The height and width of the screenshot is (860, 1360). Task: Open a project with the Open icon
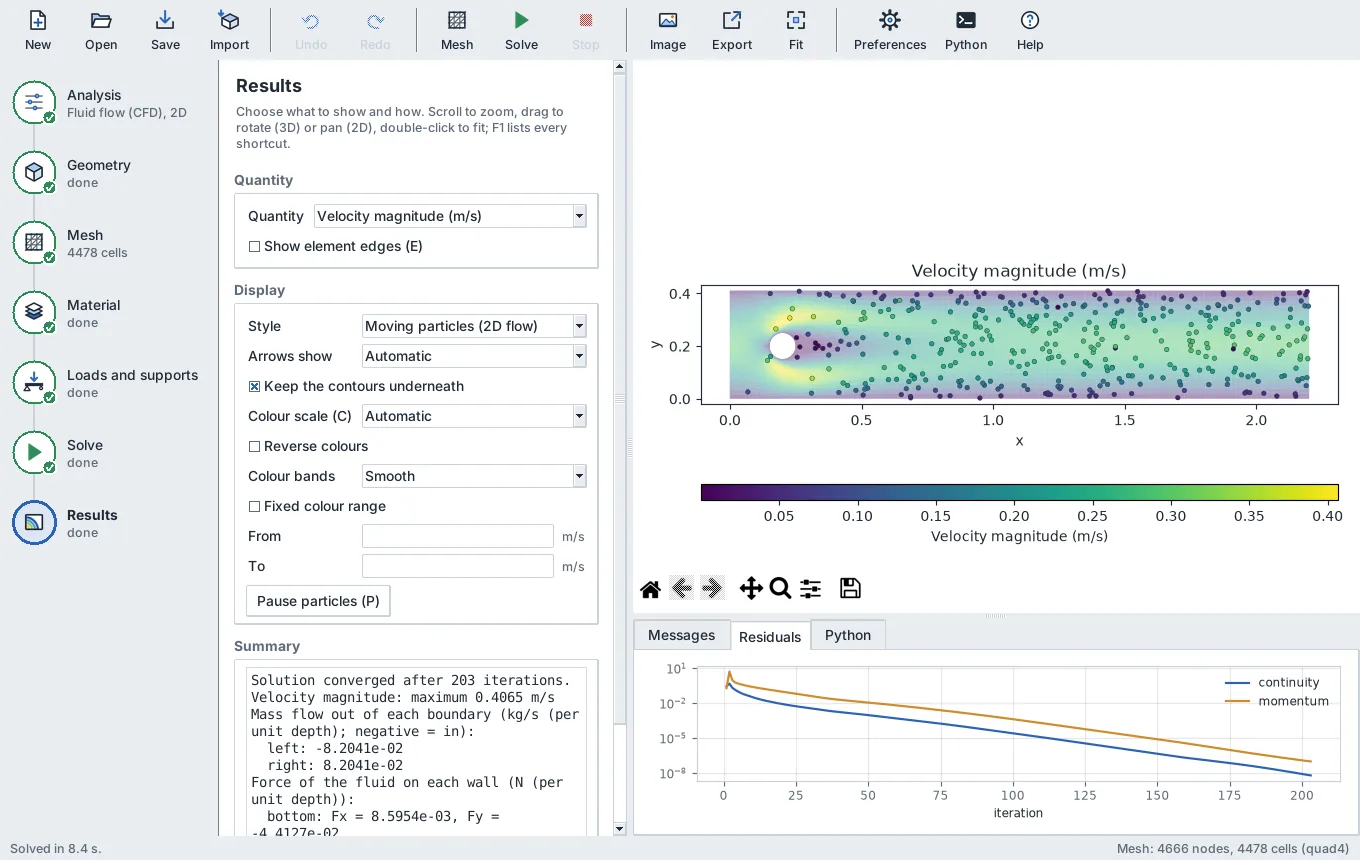[101, 30]
